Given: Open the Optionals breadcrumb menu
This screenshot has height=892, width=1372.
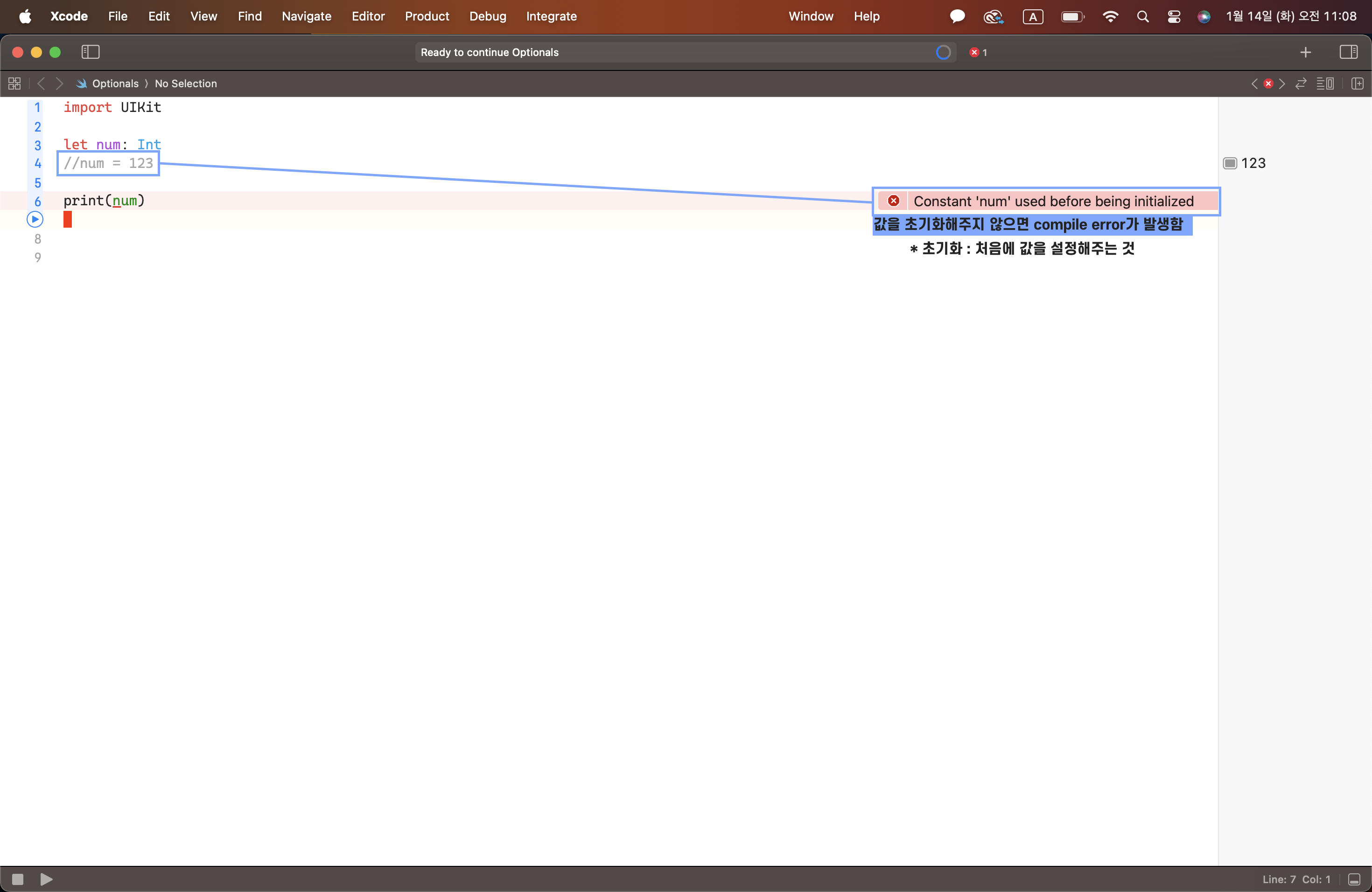Looking at the screenshot, I should [115, 84].
